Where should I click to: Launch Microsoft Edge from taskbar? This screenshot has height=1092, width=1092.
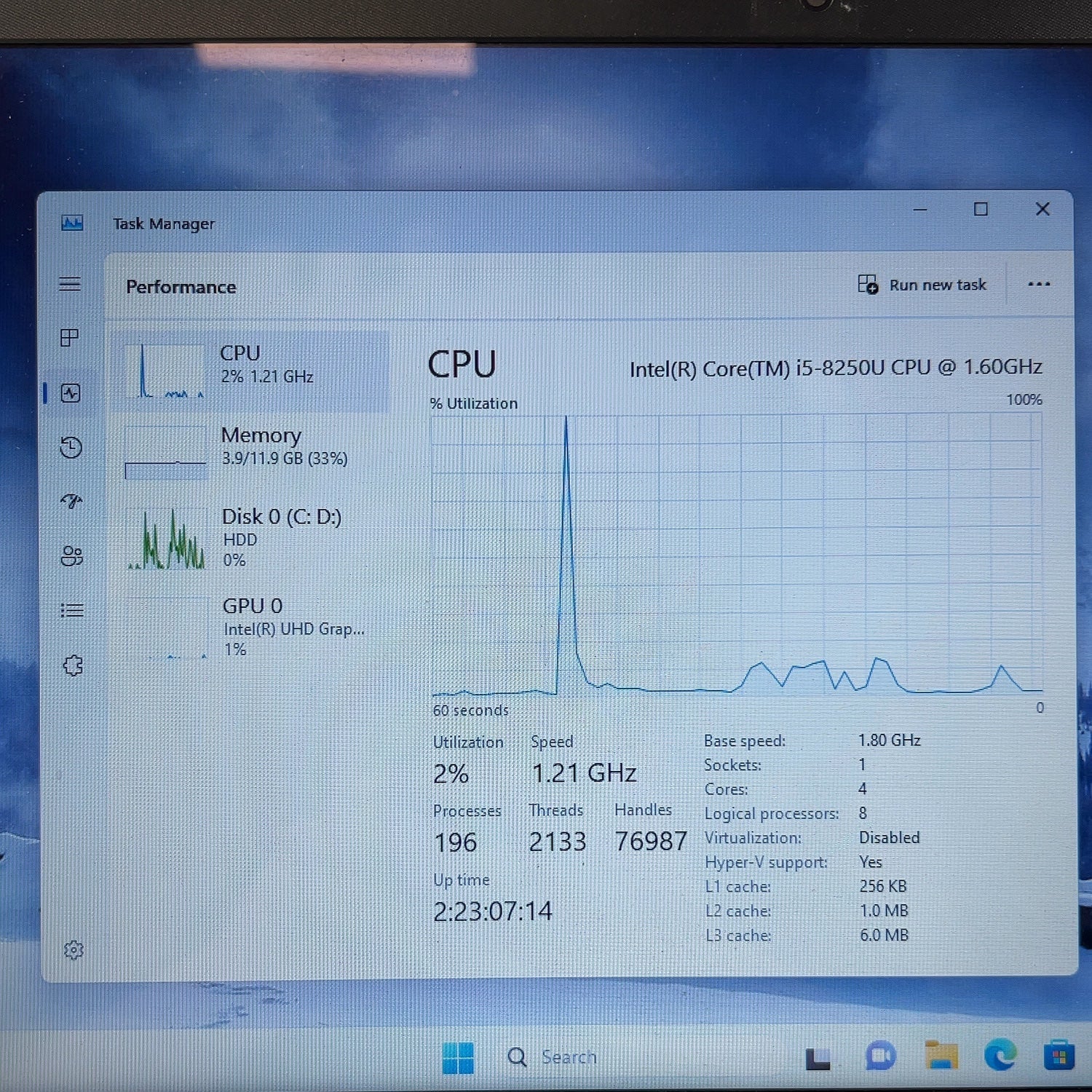pyautogui.click(x=1000, y=1056)
